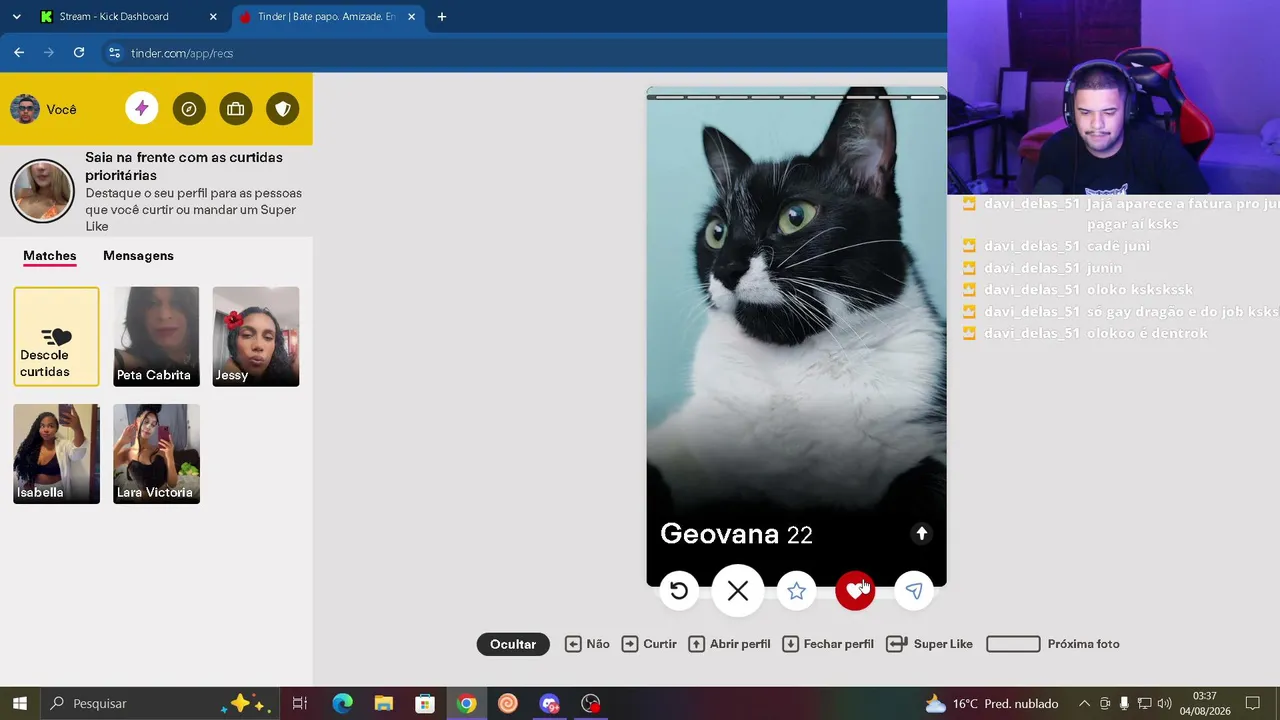Open the clock showing 03:37
This screenshot has height=720, width=1280.
[1205, 703]
